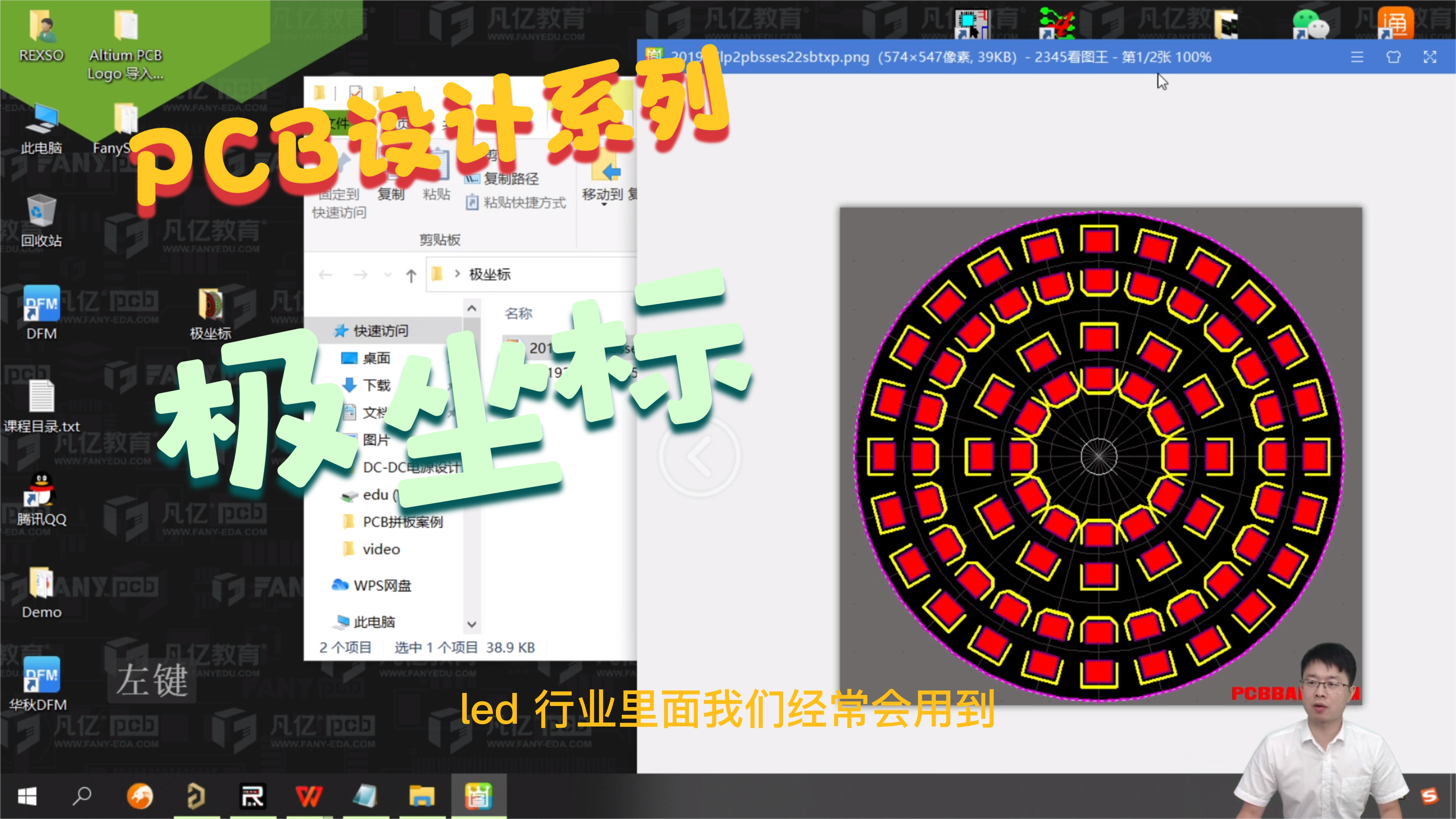Toggle fullscreen in the image viewer
Image resolution: width=1456 pixels, height=819 pixels.
coord(1429,57)
